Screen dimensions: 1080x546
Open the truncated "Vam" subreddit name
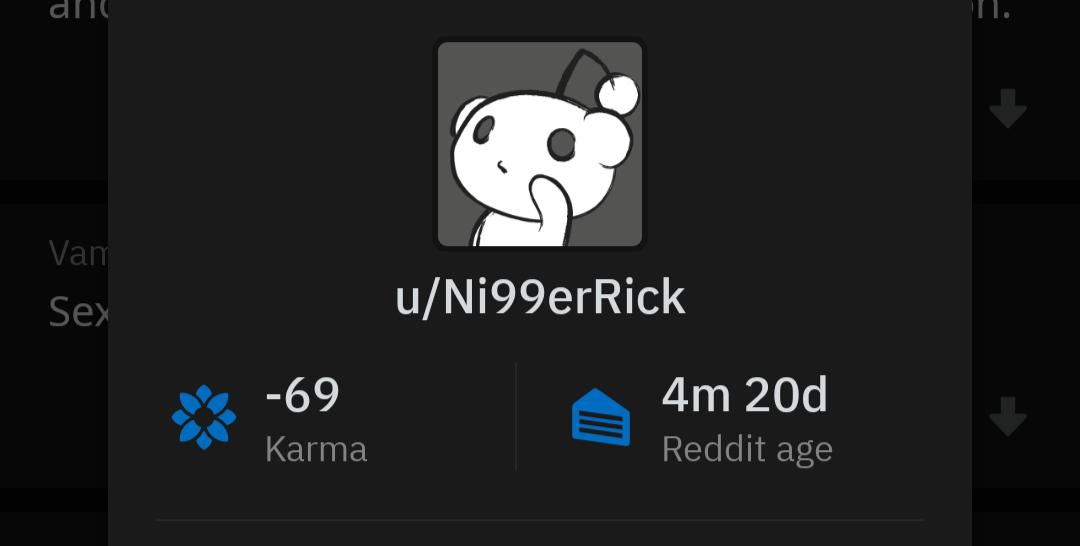click(78, 253)
